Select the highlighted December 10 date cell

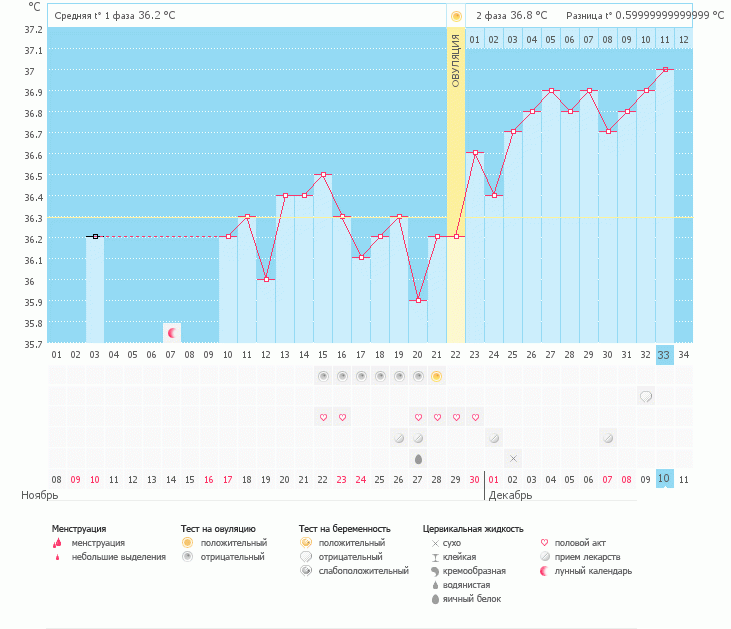click(664, 480)
